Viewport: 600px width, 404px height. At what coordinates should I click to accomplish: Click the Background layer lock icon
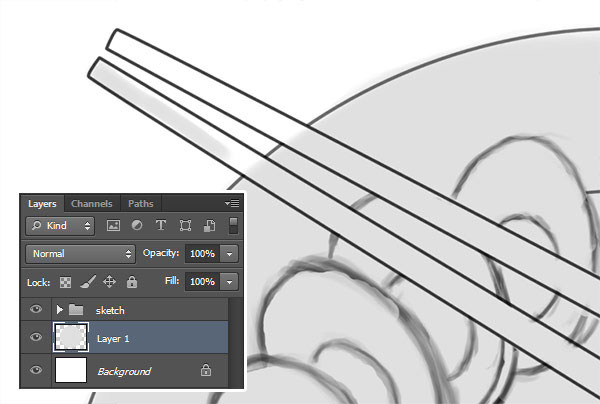206,370
